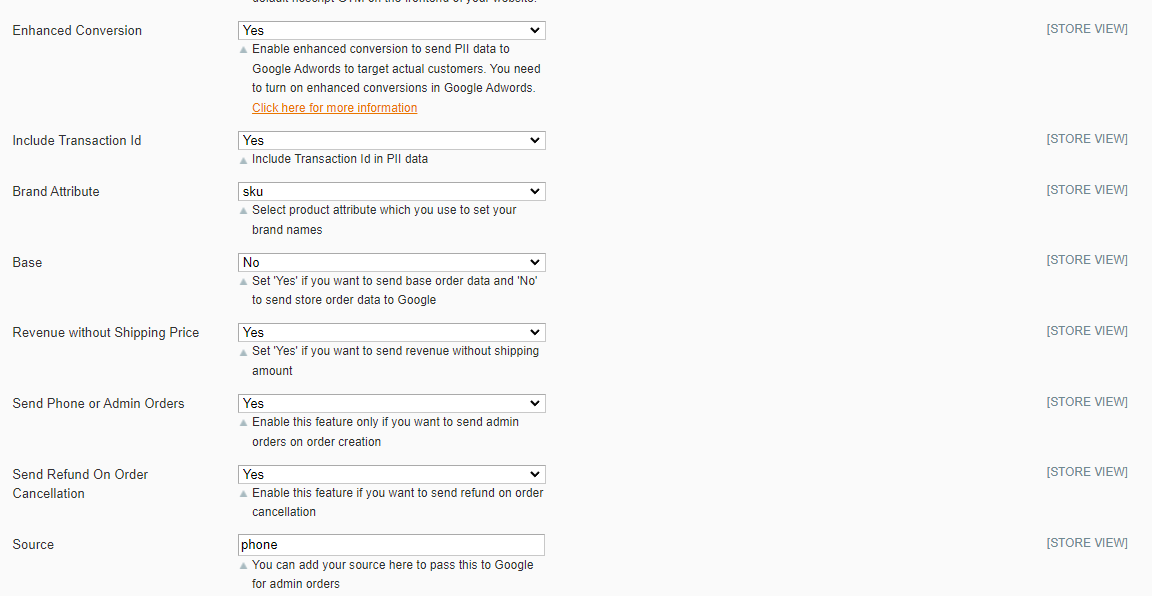
Task: Open the 'Click here for more information' link
Action: 334,108
